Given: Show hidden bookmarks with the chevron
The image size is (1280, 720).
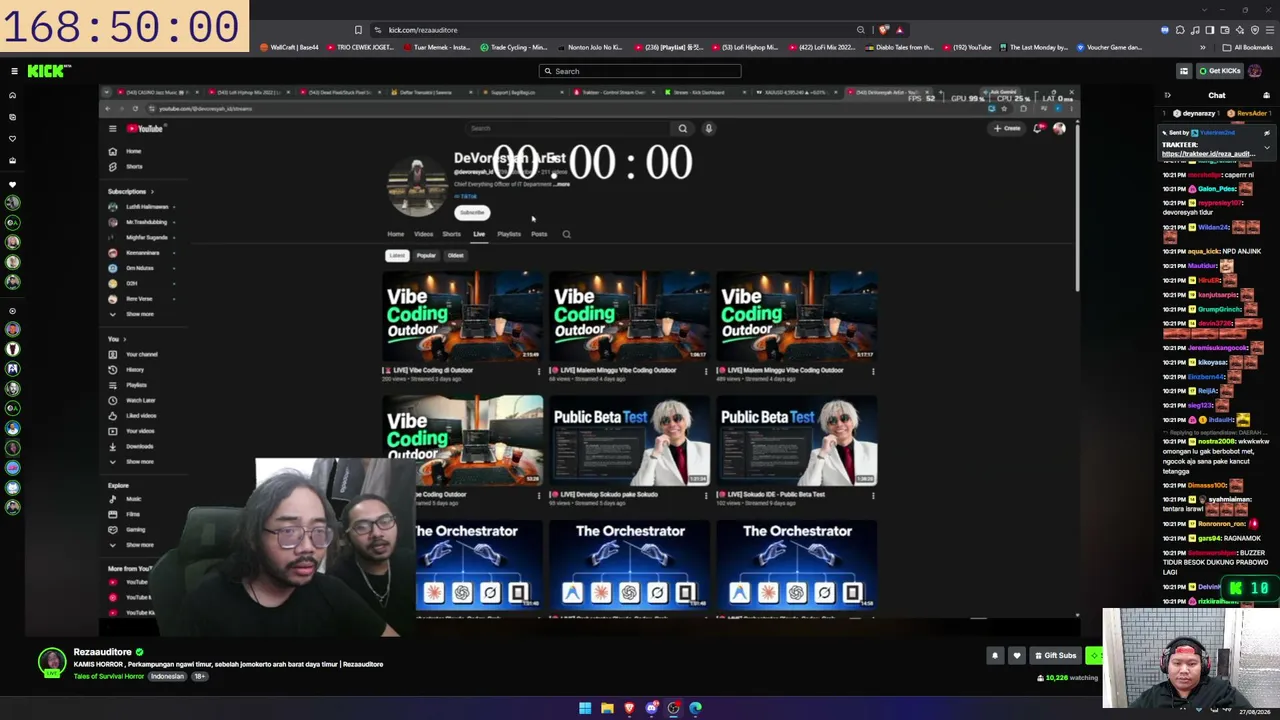Looking at the screenshot, I should pos(1203,47).
